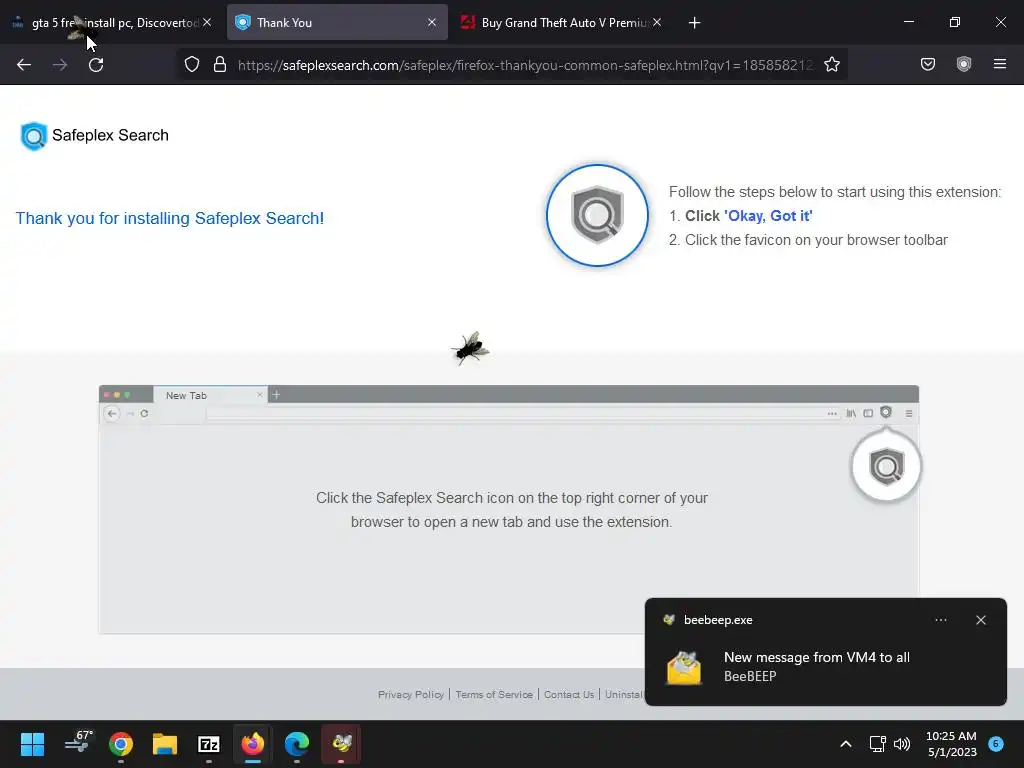Click the demo browser screenshot's 'New Tab' tab
The height and width of the screenshot is (768, 1024).
pos(209,395)
